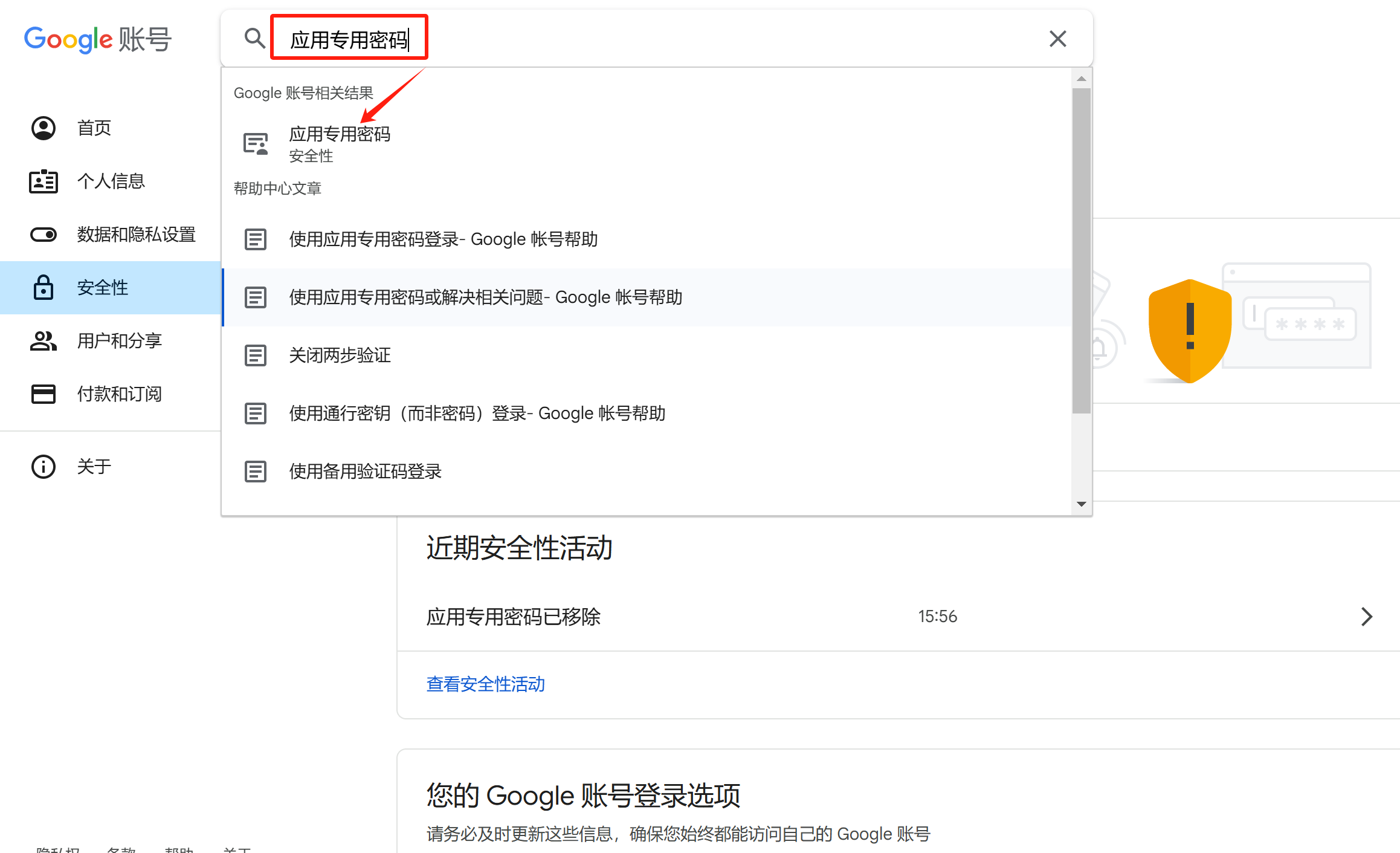The image size is (1400, 853).
Task: Click the 关于 info icon
Action: [x=44, y=467]
